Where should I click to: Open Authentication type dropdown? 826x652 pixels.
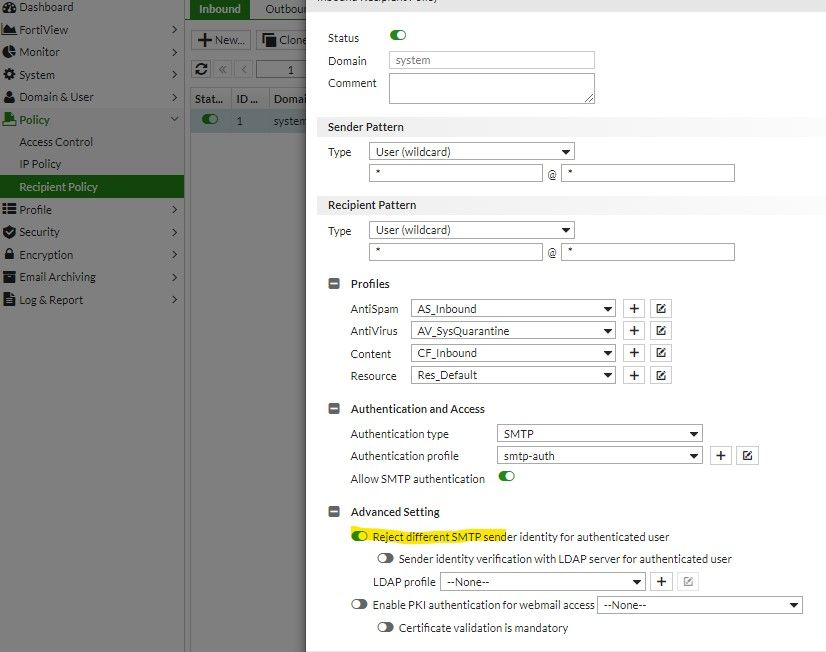coord(599,433)
